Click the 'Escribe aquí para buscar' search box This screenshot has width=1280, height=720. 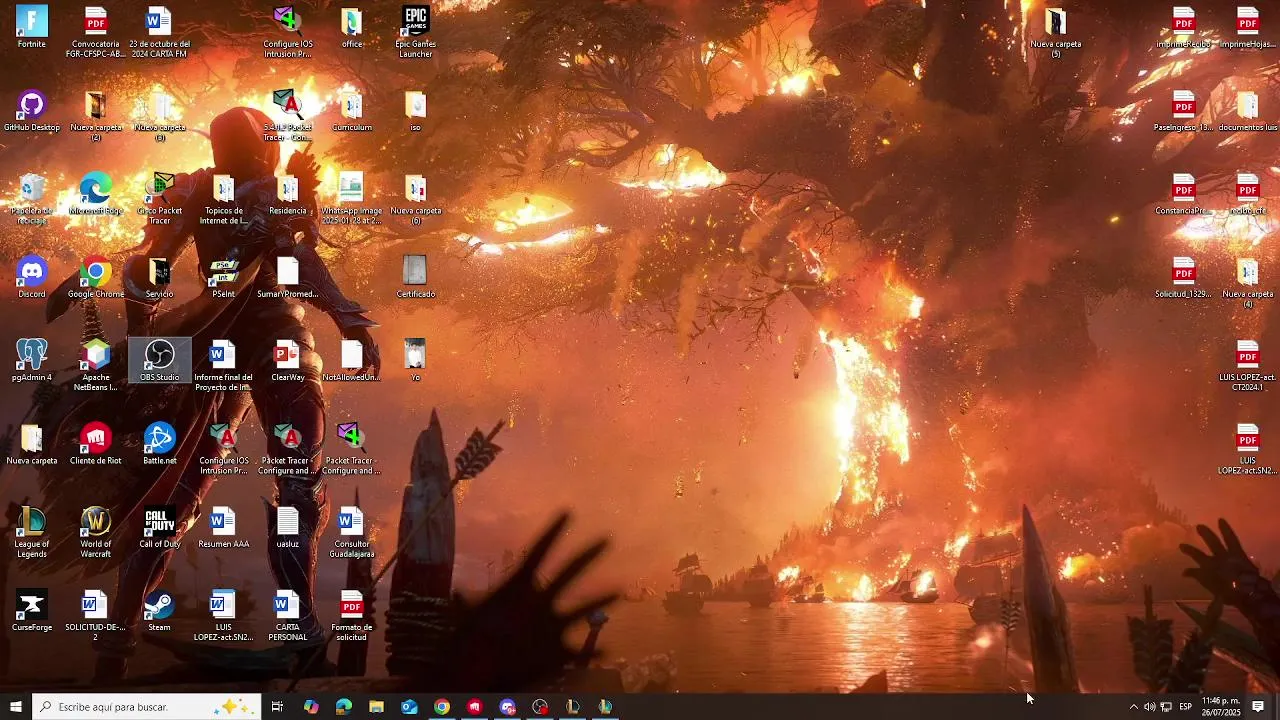[x=147, y=707]
